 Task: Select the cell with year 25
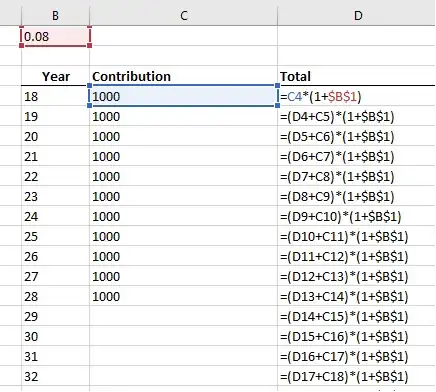pyautogui.click(x=55, y=236)
